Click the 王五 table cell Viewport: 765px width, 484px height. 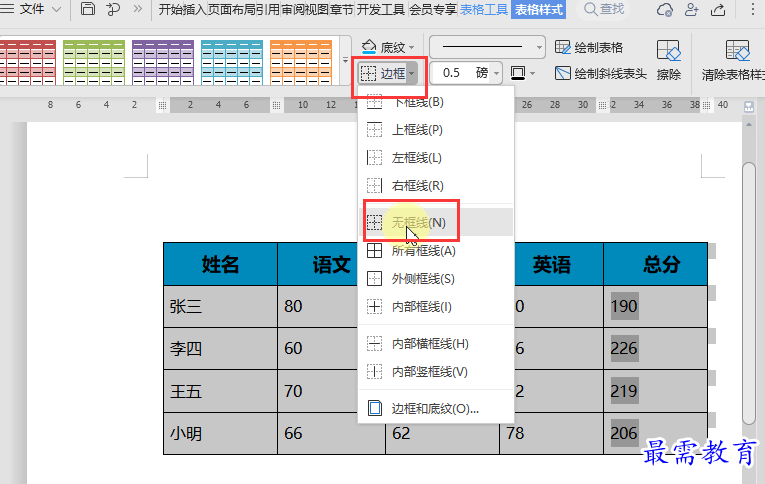(x=221, y=391)
